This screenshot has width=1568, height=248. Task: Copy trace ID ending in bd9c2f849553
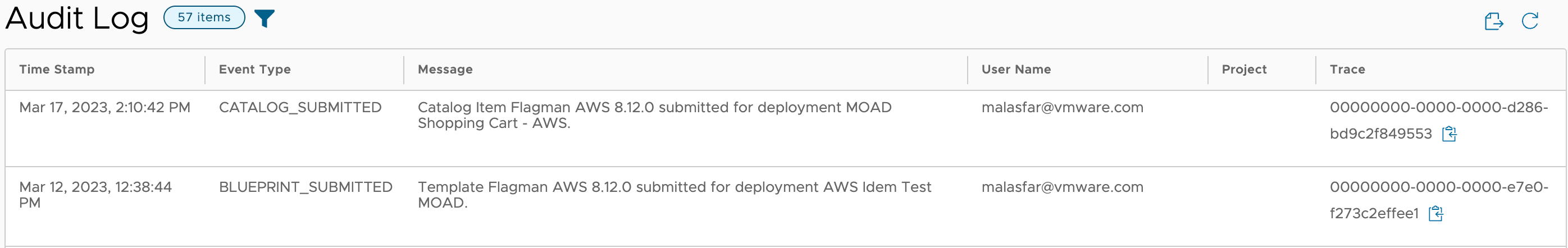pyautogui.click(x=1450, y=134)
